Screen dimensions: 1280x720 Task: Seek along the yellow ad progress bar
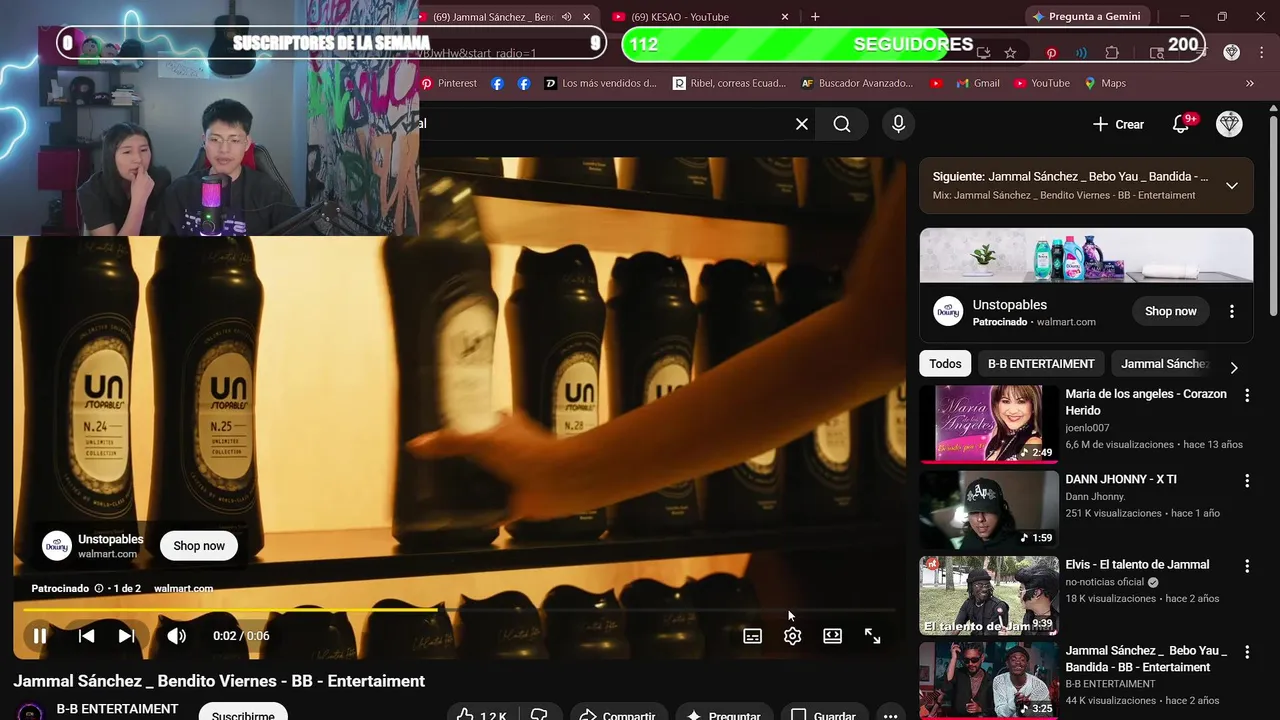[459, 609]
